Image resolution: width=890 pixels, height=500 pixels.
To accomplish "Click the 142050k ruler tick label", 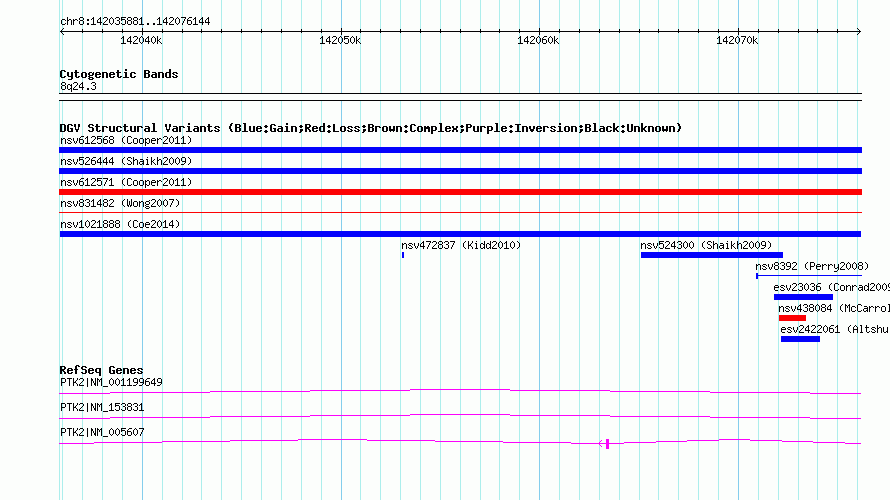I will click(339, 40).
